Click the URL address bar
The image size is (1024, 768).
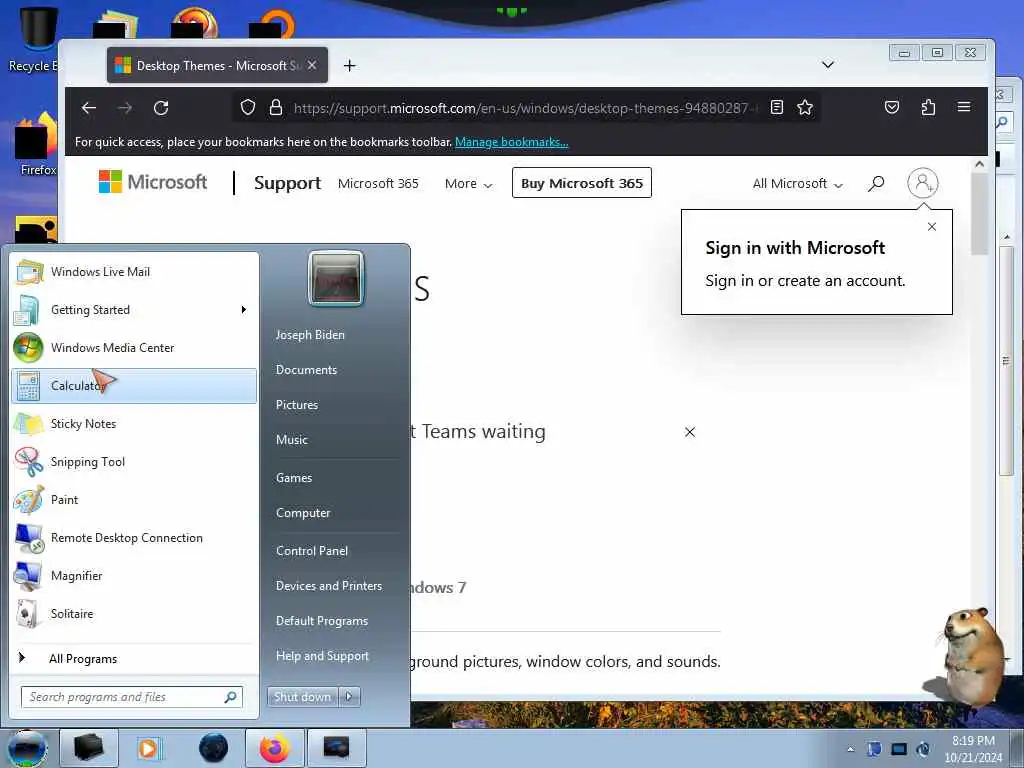(x=524, y=108)
